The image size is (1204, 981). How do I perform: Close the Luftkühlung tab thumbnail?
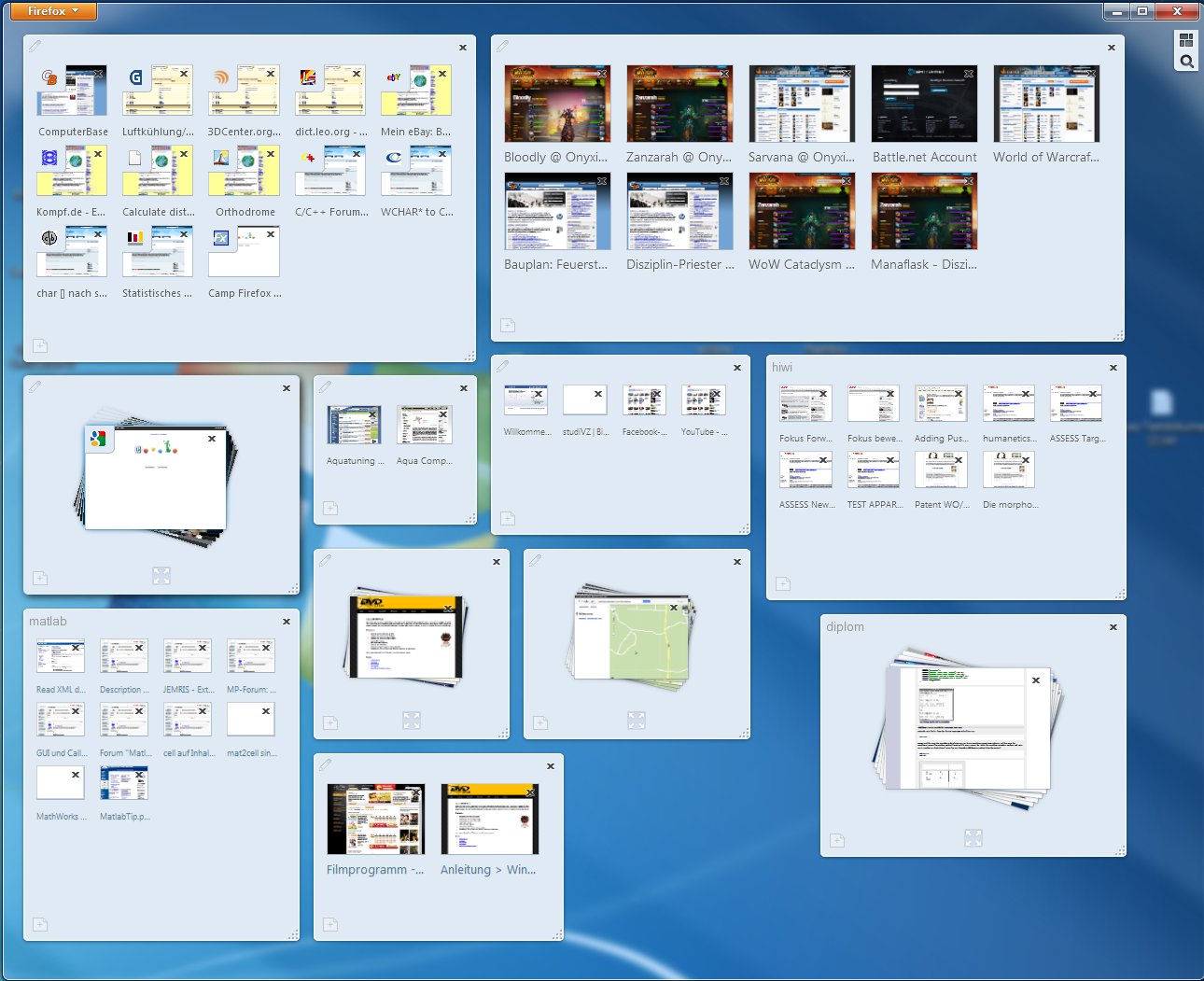pos(184,74)
